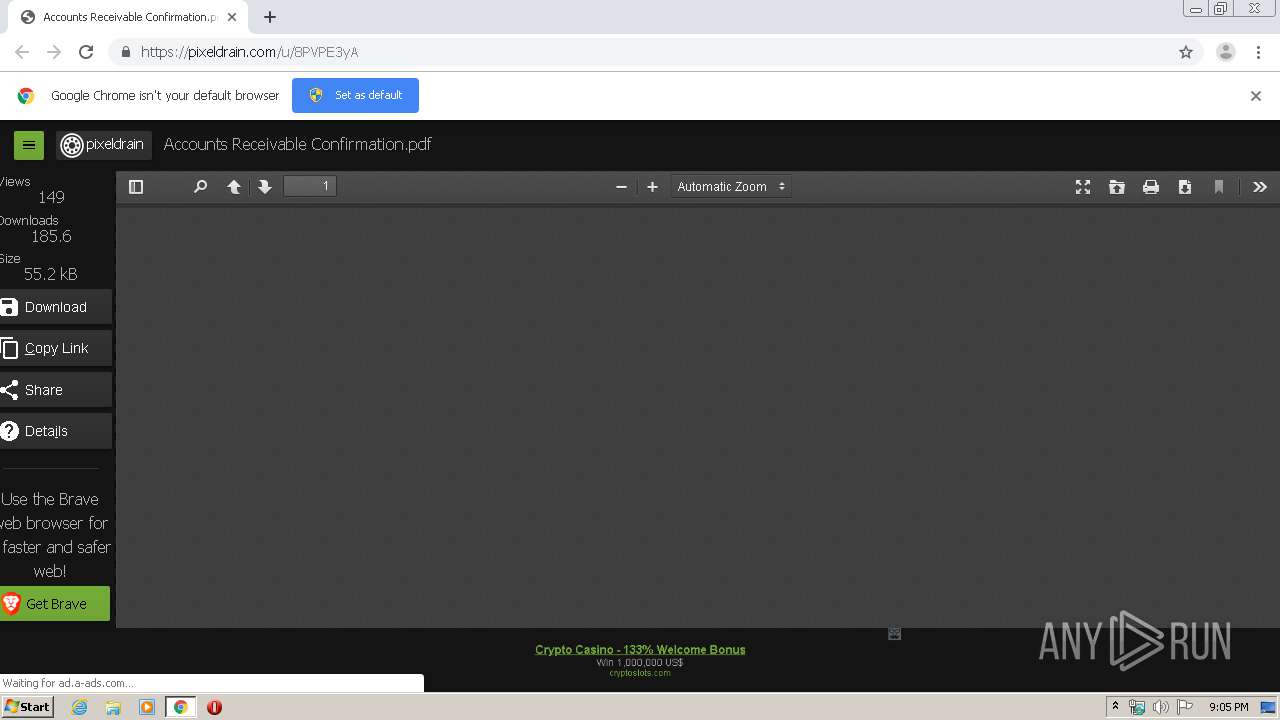The width and height of the screenshot is (1280, 720).
Task: Click the Download button in sidebar
Action: [x=56, y=307]
